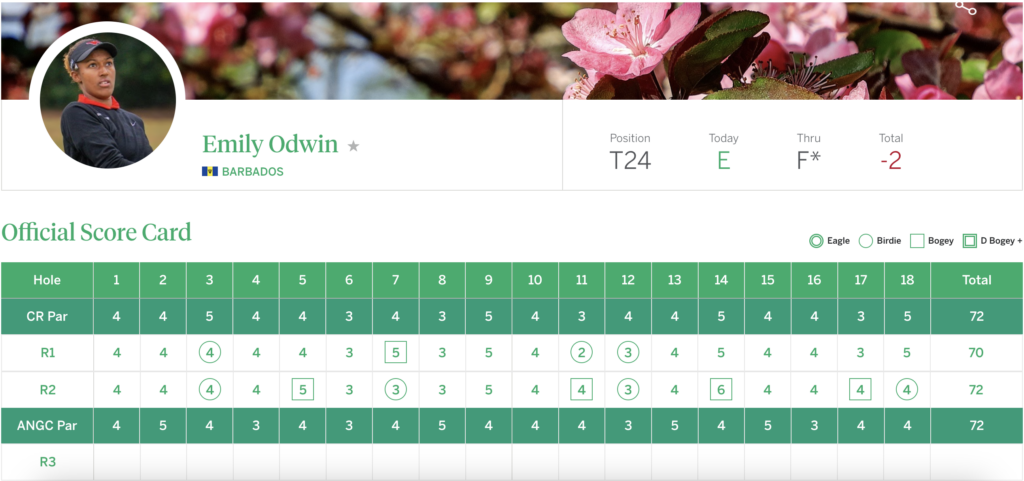
Task: Click the -2 total score
Action: click(890, 161)
